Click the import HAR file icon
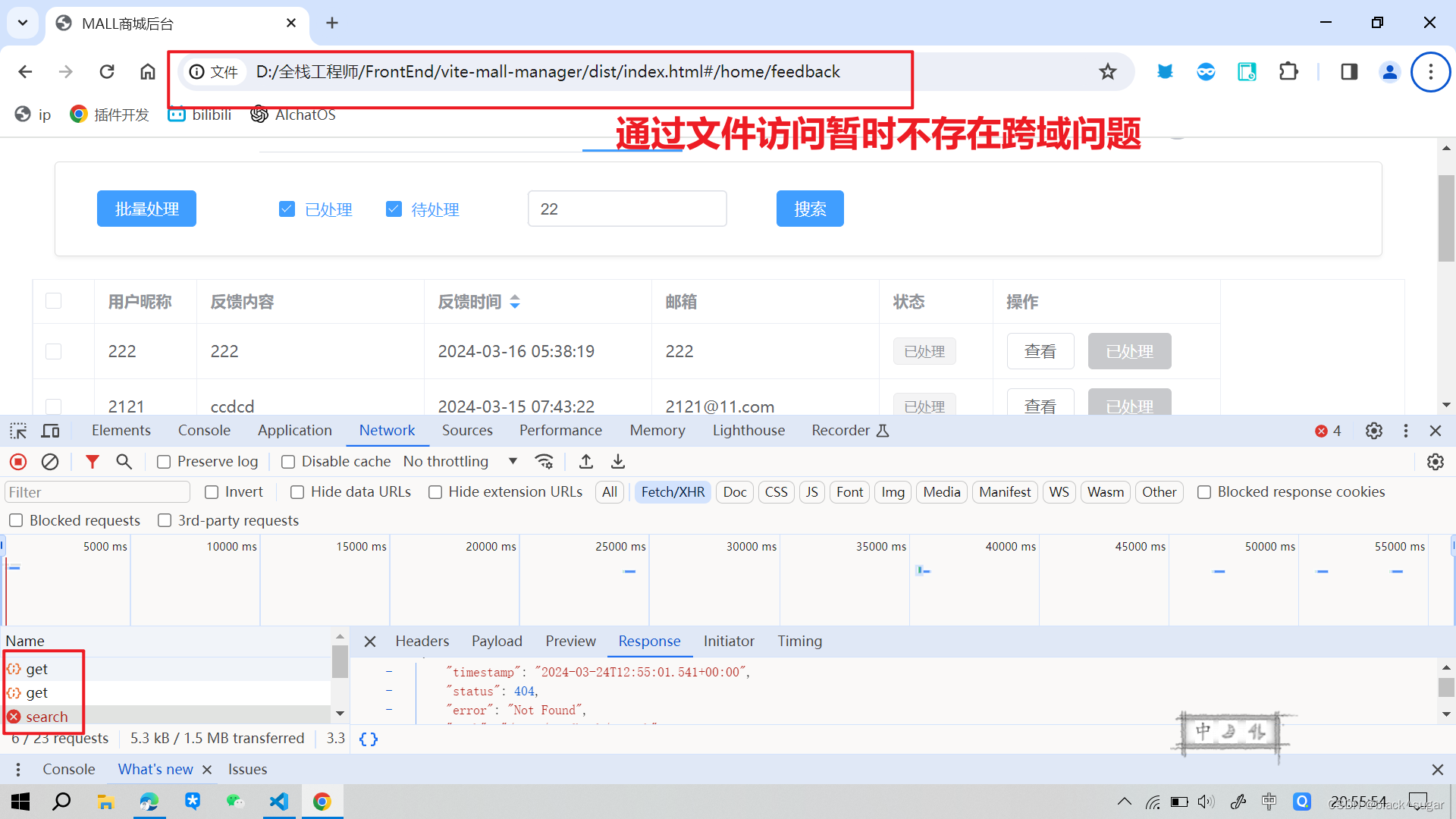The height and width of the screenshot is (819, 1456). [586, 462]
